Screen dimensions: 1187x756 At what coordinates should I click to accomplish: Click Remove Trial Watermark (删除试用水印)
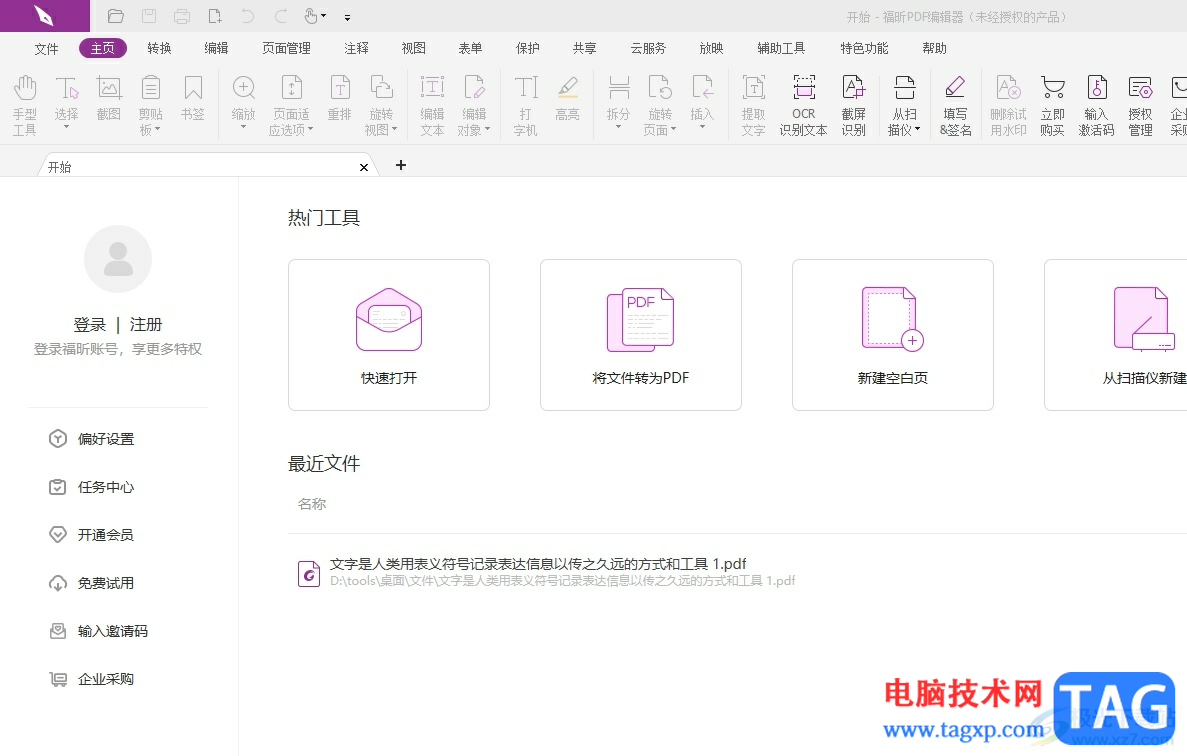pos(1008,105)
